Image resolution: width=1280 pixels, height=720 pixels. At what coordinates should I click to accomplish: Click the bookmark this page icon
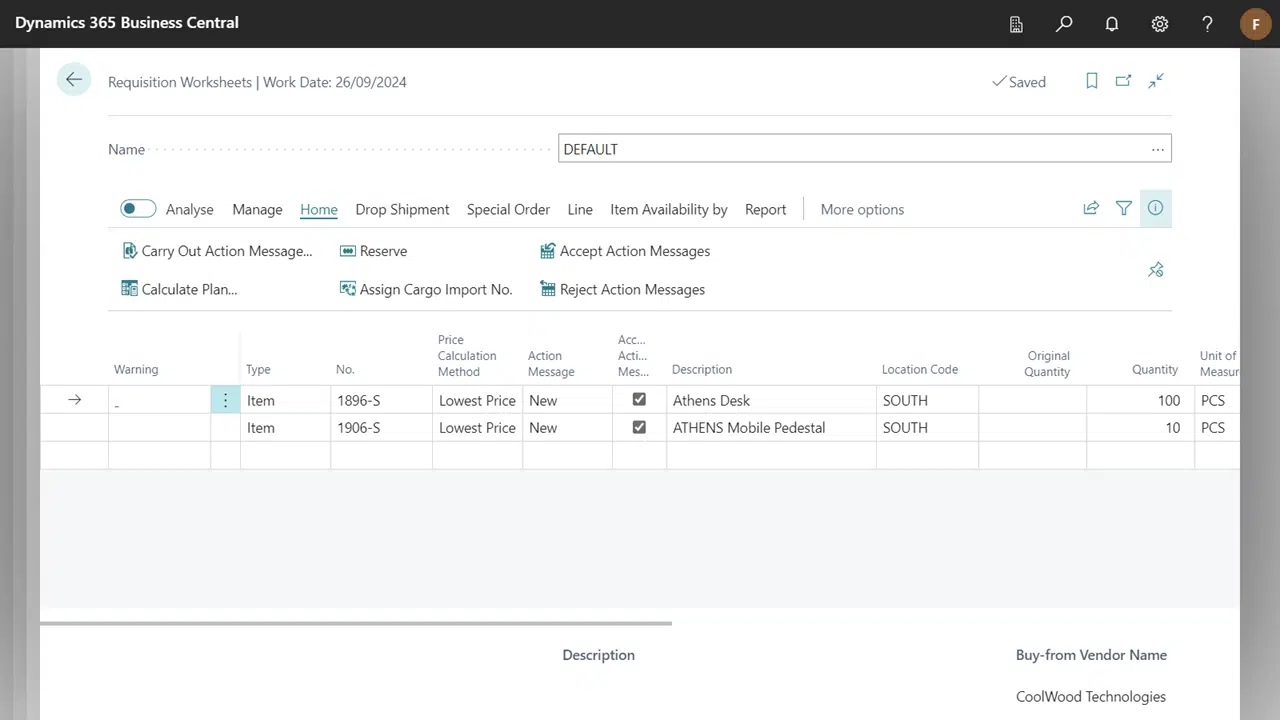[1092, 81]
